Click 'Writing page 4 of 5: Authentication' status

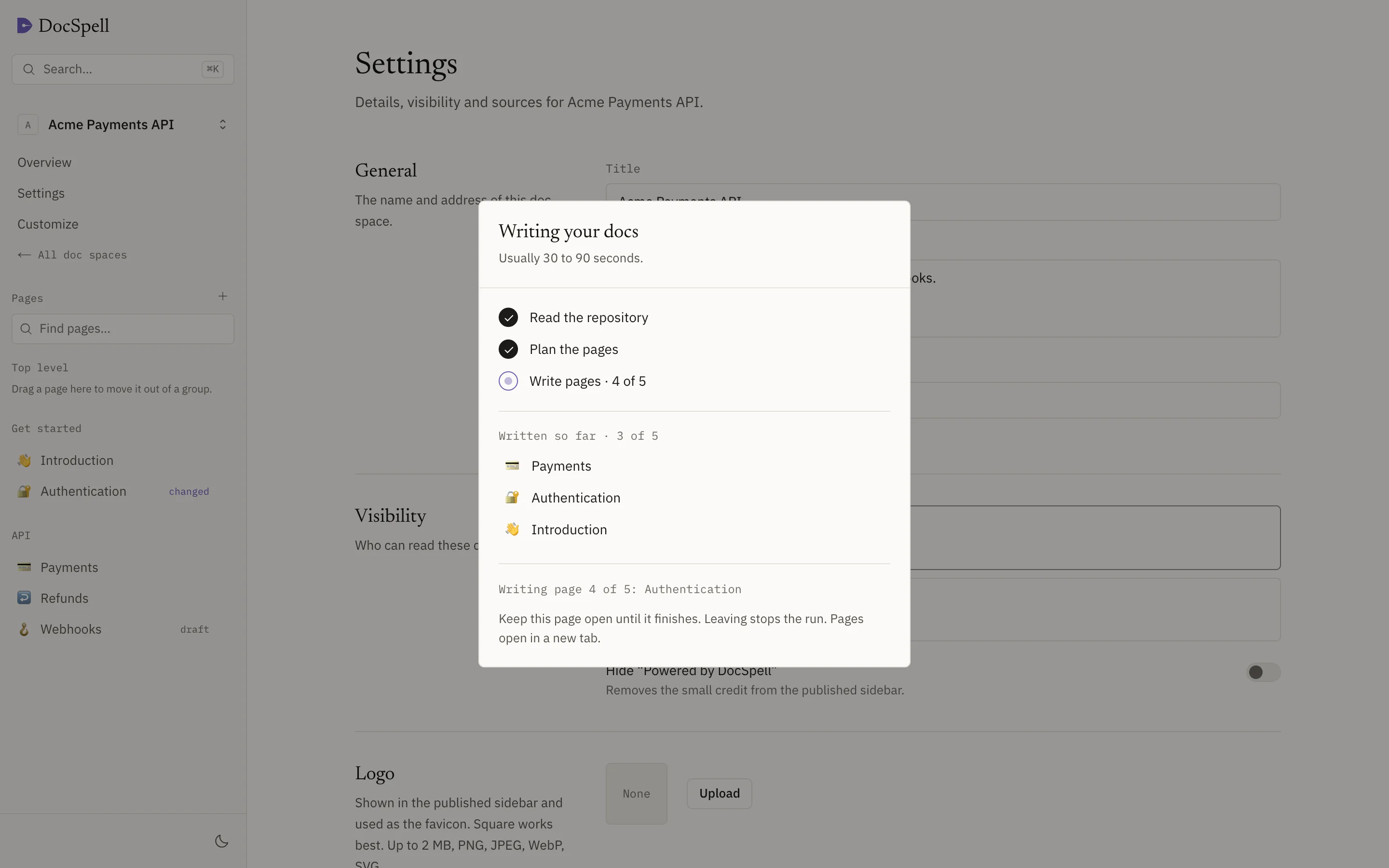click(620, 589)
